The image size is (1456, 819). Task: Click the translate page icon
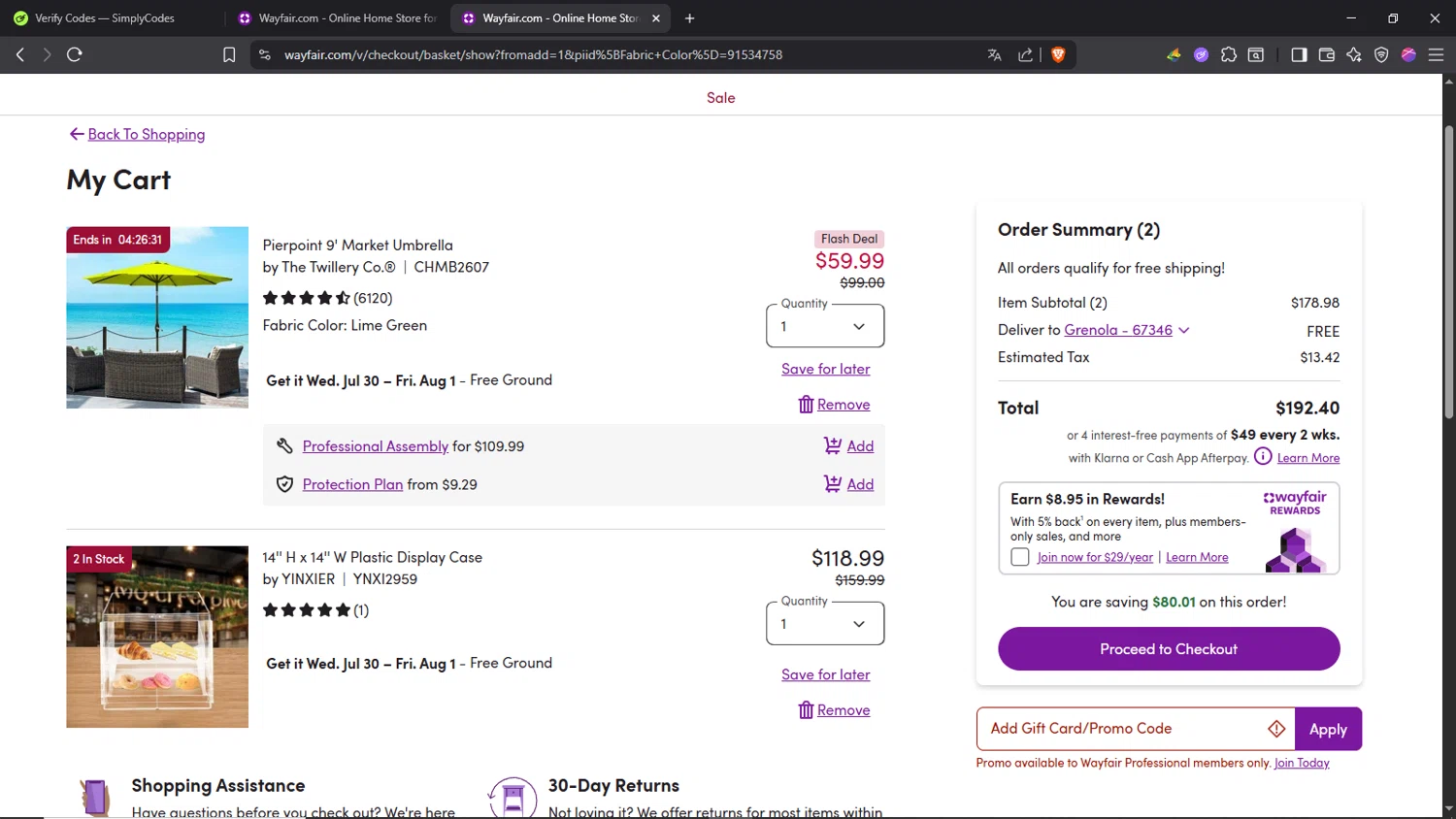pyautogui.click(x=994, y=55)
